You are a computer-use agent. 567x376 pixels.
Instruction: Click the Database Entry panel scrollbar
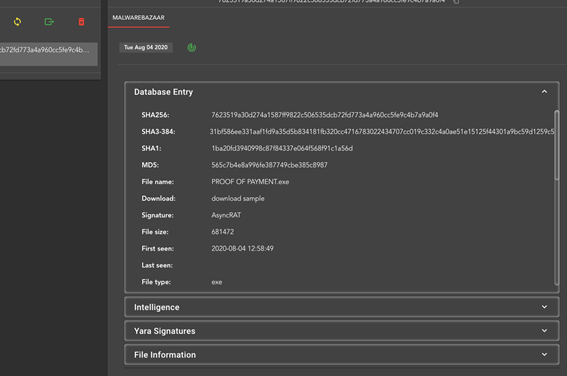tap(557, 145)
